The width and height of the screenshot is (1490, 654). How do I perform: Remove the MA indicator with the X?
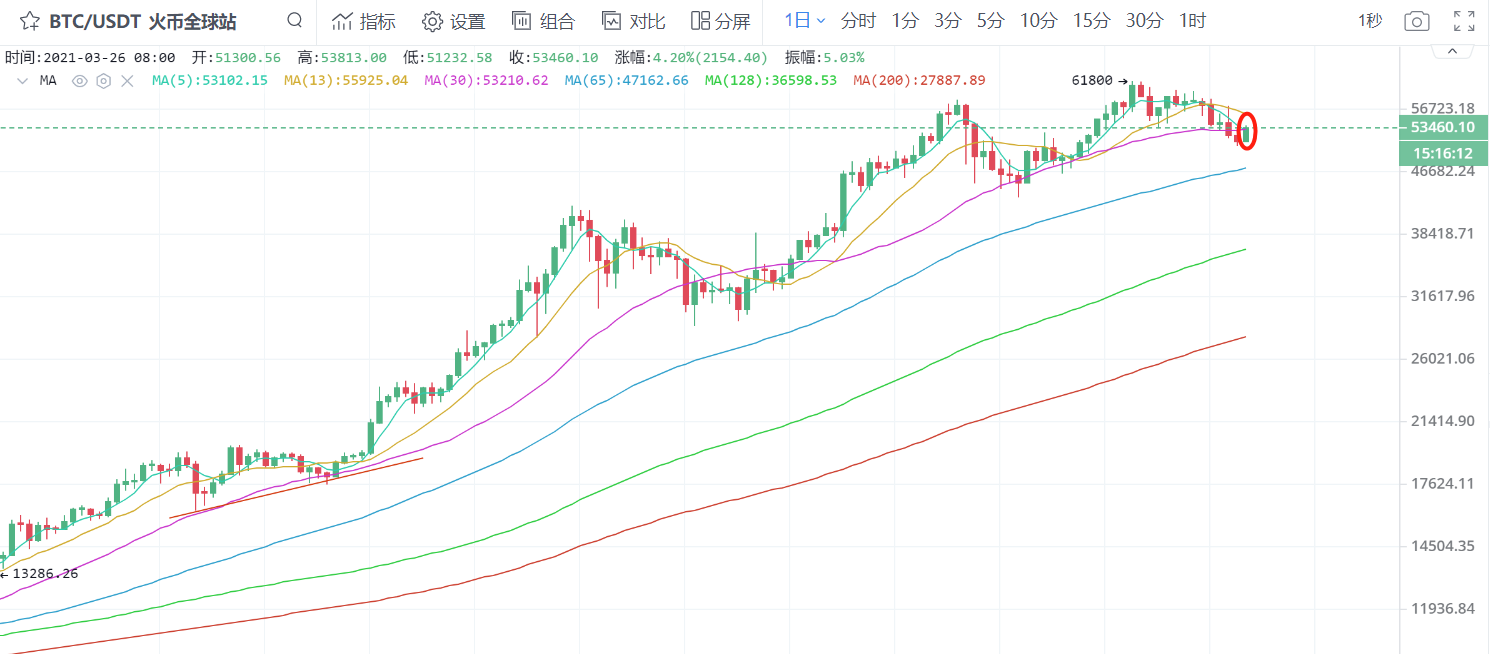point(127,80)
